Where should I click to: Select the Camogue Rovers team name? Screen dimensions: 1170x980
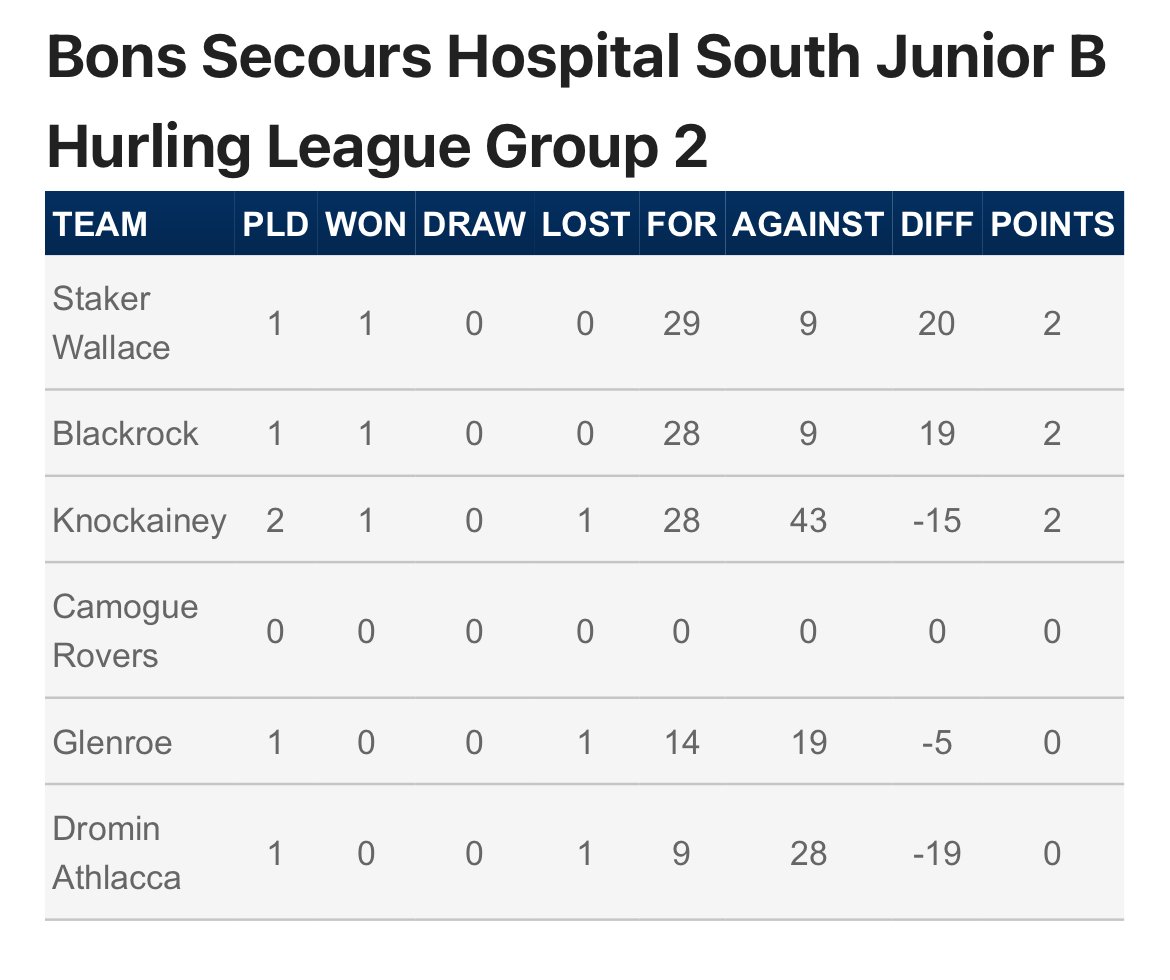point(125,631)
